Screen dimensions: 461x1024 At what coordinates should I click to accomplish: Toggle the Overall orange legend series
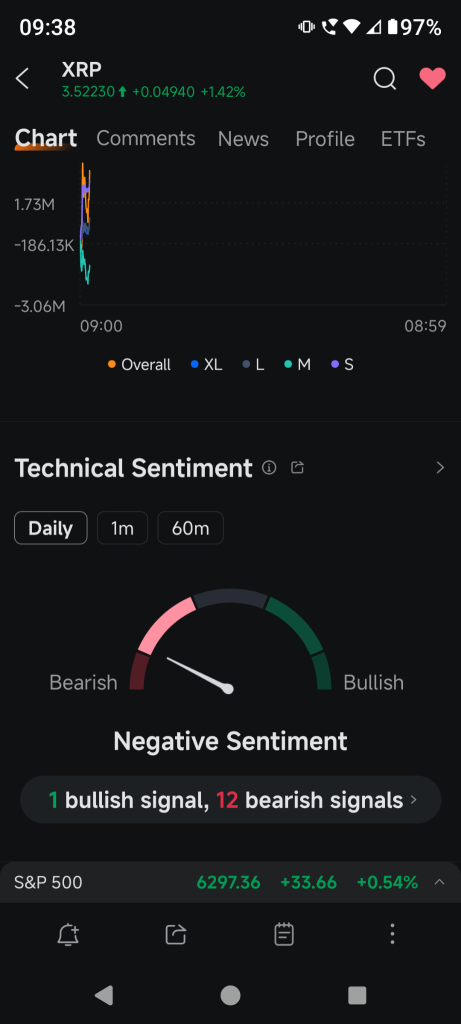point(139,364)
